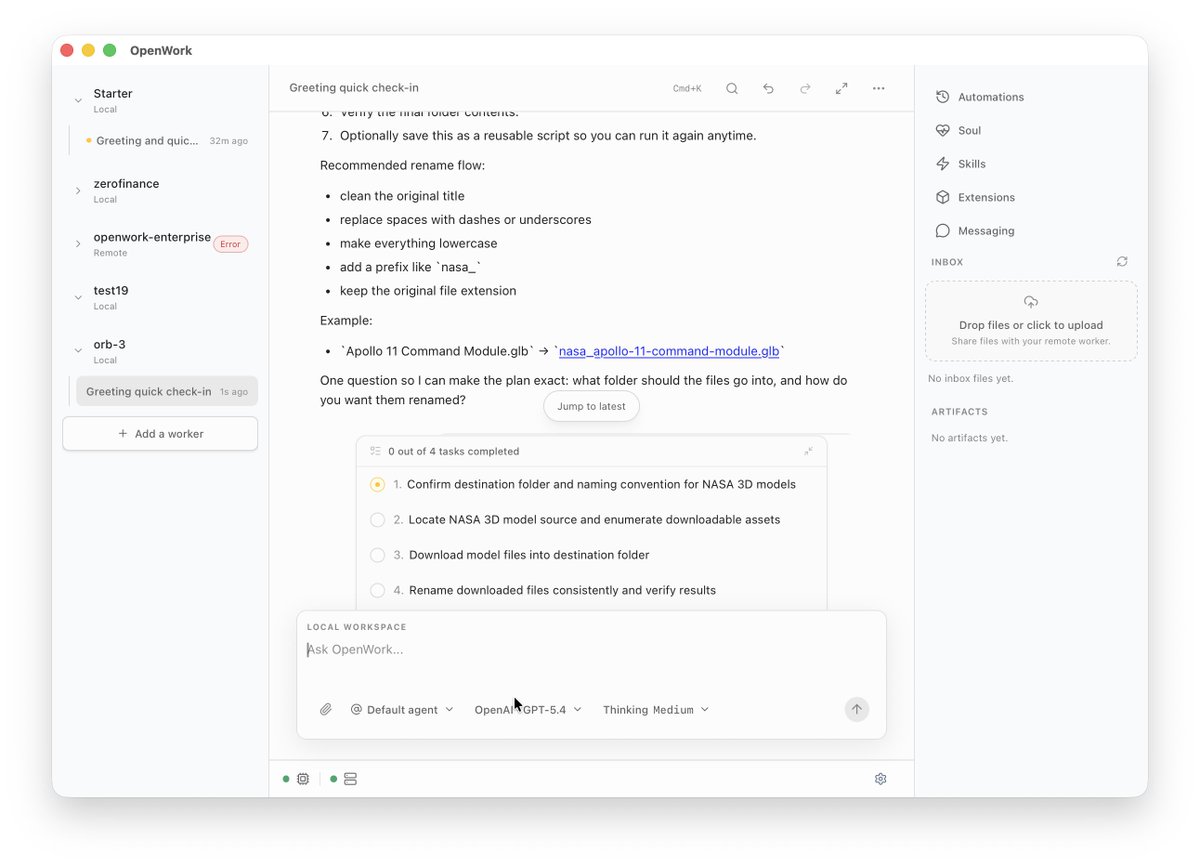Select the zerofinance workspace name

point(126,184)
